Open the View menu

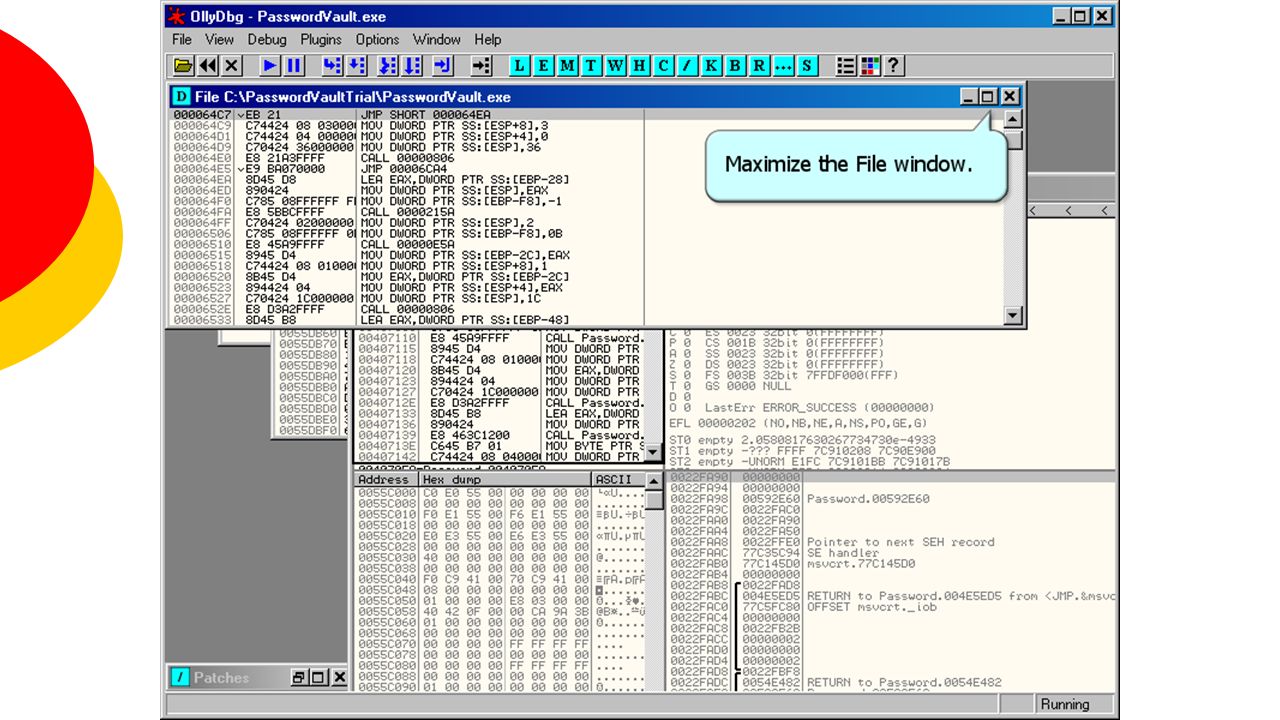[219, 40]
